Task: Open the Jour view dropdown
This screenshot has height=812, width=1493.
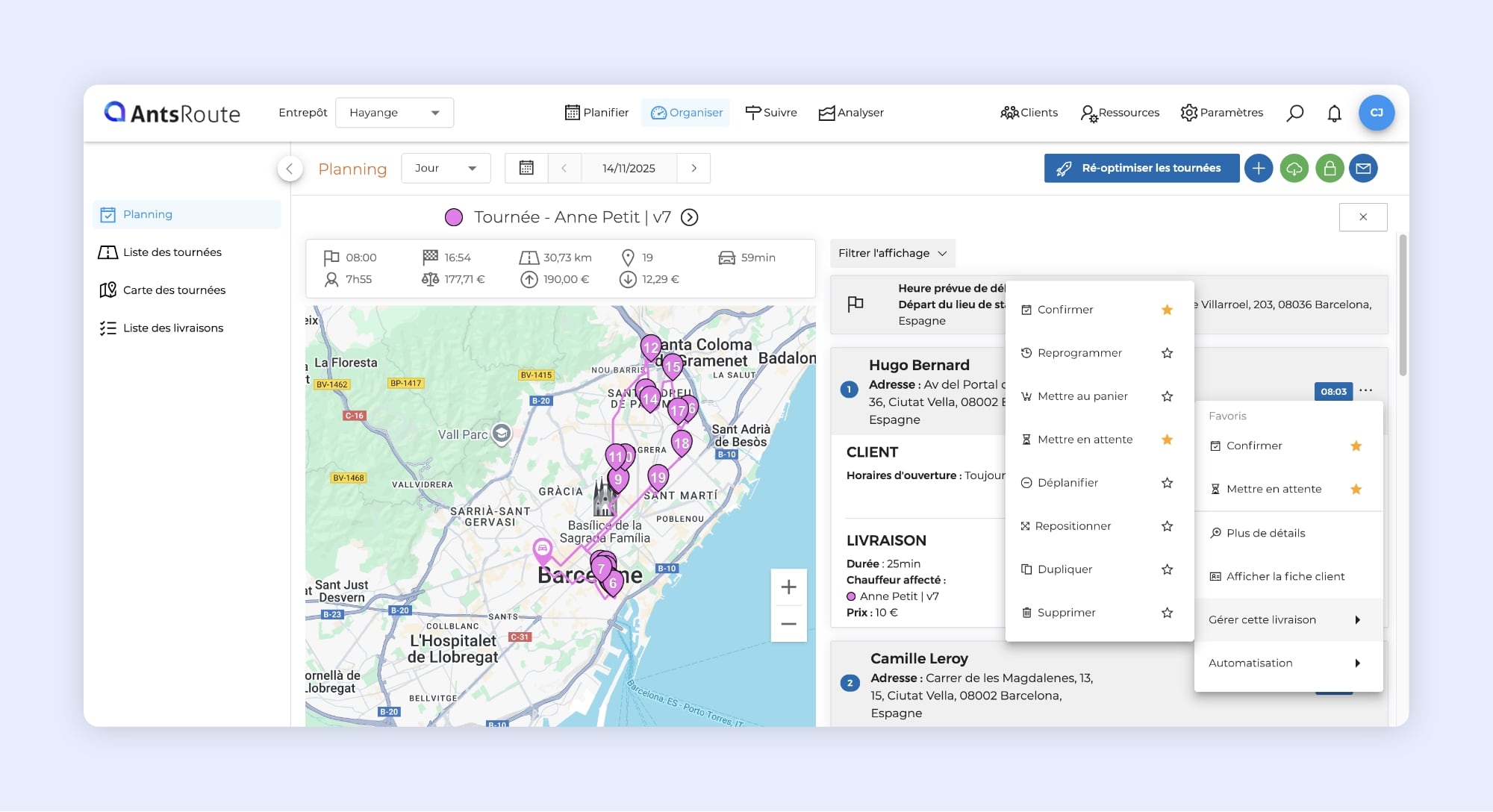Action: click(446, 168)
